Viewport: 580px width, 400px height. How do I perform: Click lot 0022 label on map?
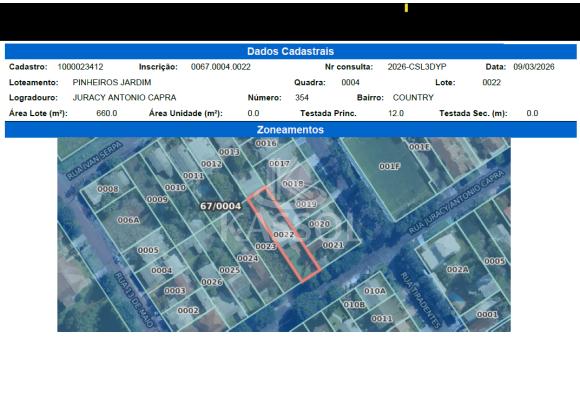click(x=284, y=235)
